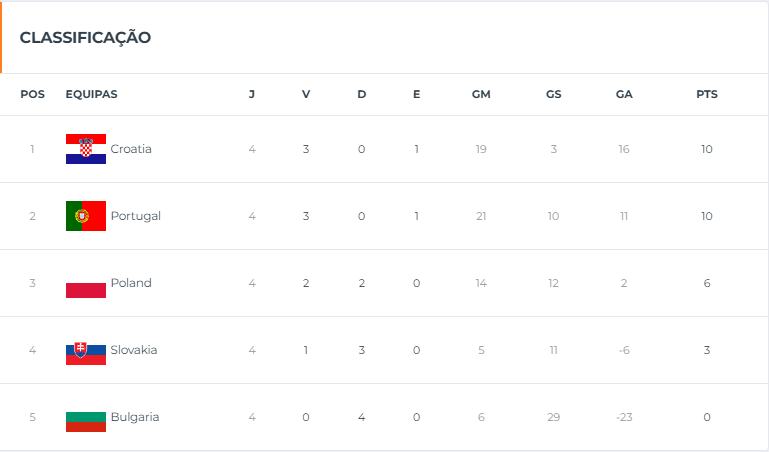Click the GS column header
769x452 pixels.
[554, 94]
